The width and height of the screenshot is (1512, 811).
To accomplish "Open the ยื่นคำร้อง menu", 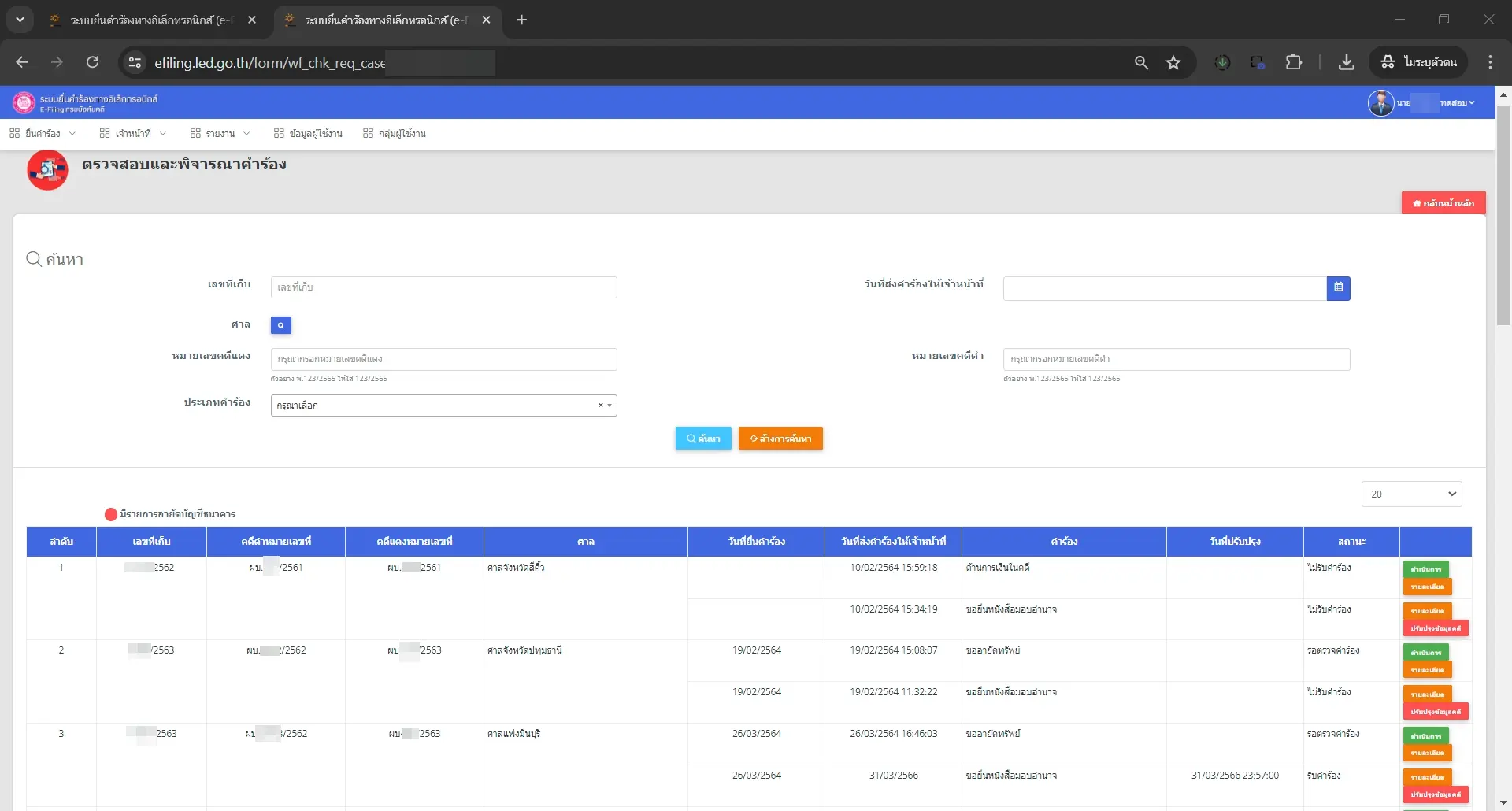I will (x=43, y=134).
